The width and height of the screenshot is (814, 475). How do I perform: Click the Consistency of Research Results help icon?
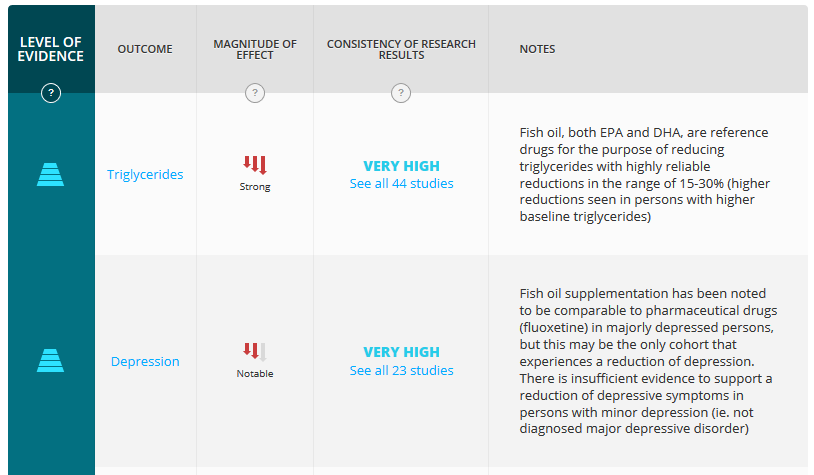pyautogui.click(x=401, y=93)
